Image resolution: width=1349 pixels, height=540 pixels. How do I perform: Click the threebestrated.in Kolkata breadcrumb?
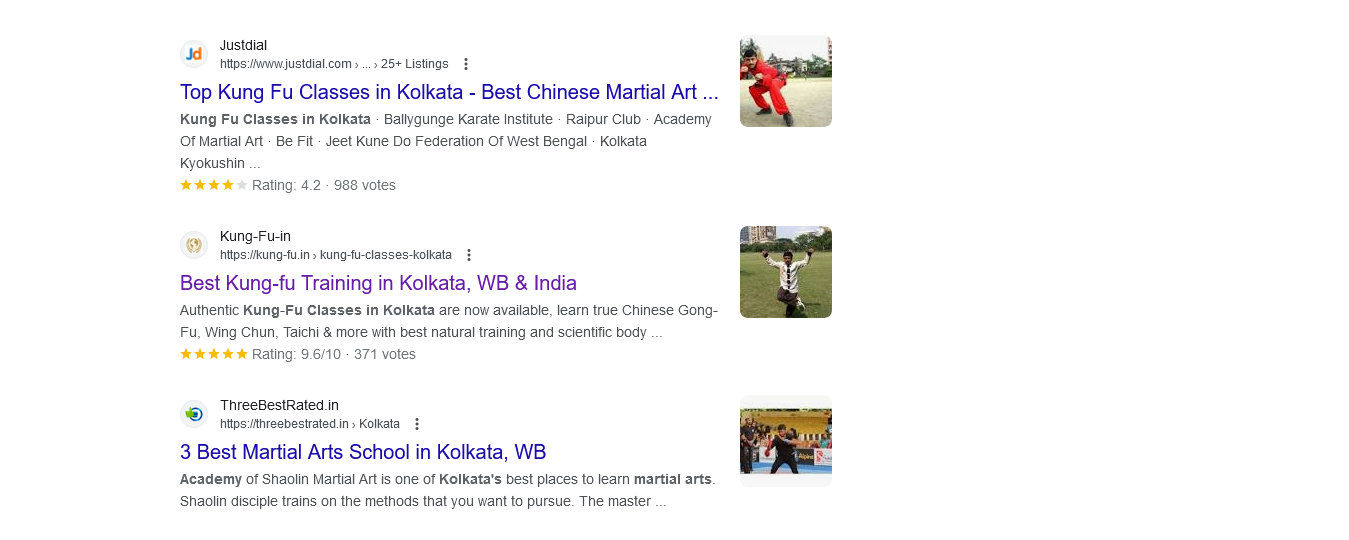tap(310, 424)
